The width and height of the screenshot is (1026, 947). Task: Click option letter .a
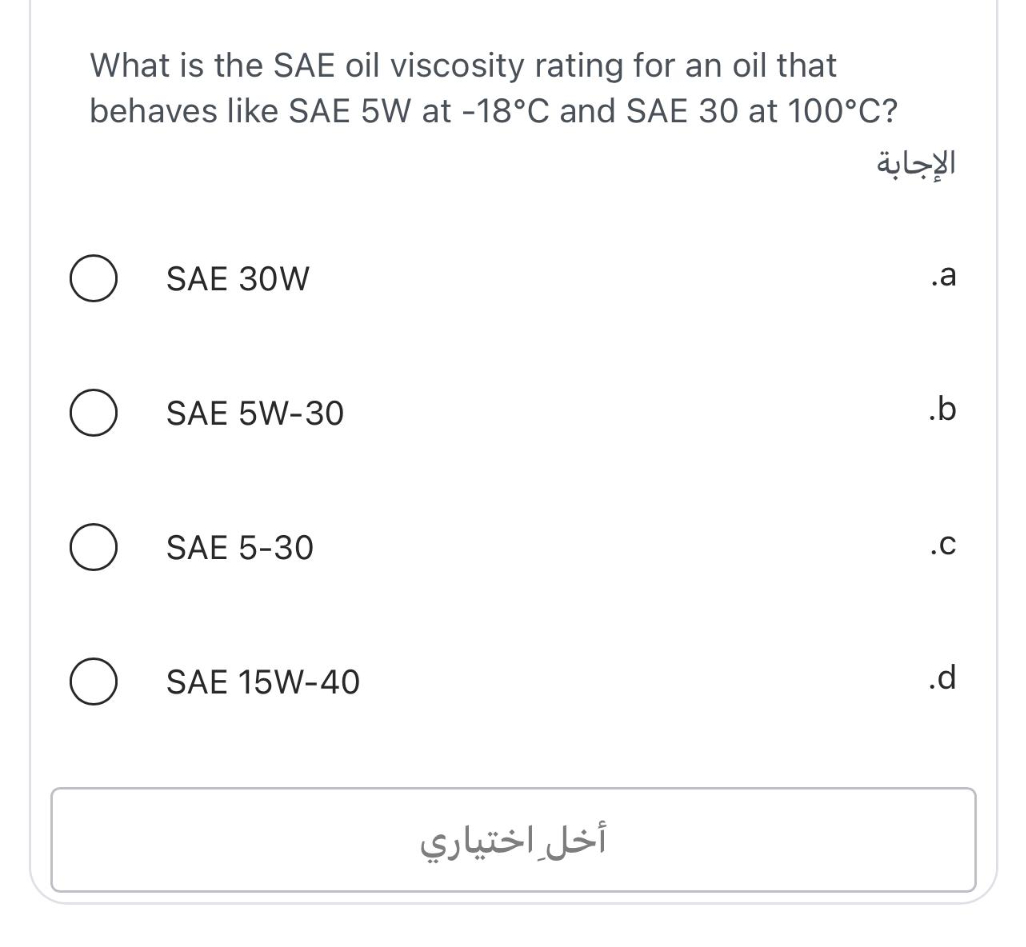[x=944, y=275]
